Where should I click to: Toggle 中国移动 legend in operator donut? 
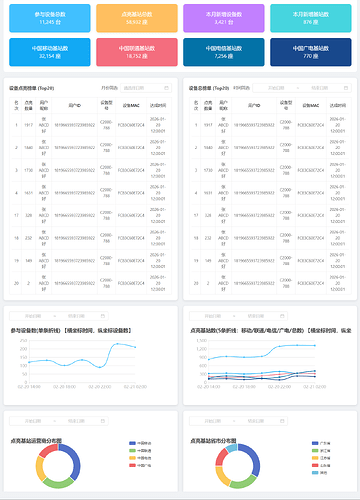coord(140,443)
